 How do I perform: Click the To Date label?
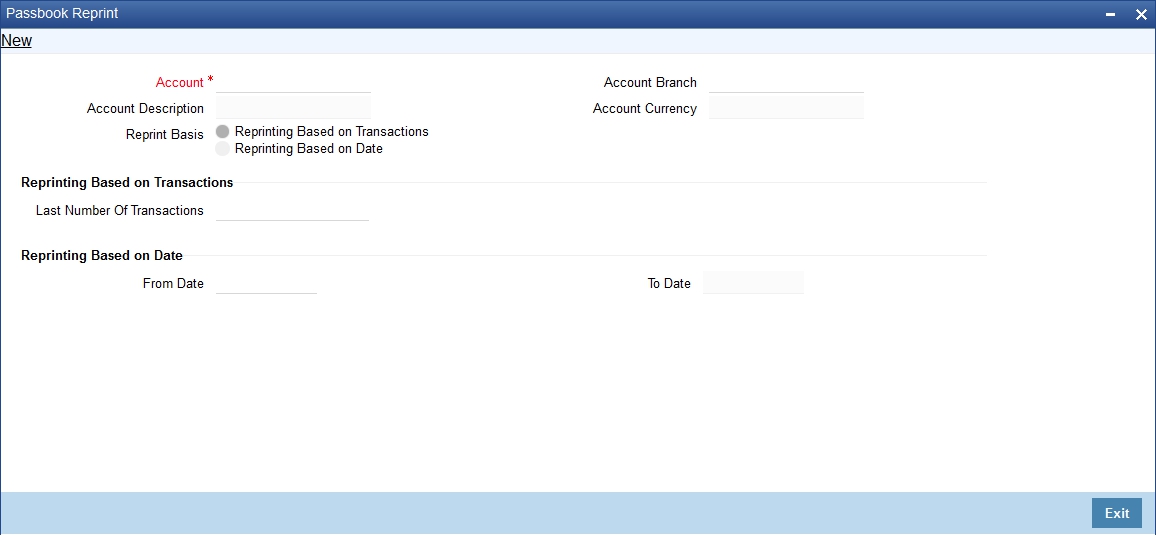669,283
